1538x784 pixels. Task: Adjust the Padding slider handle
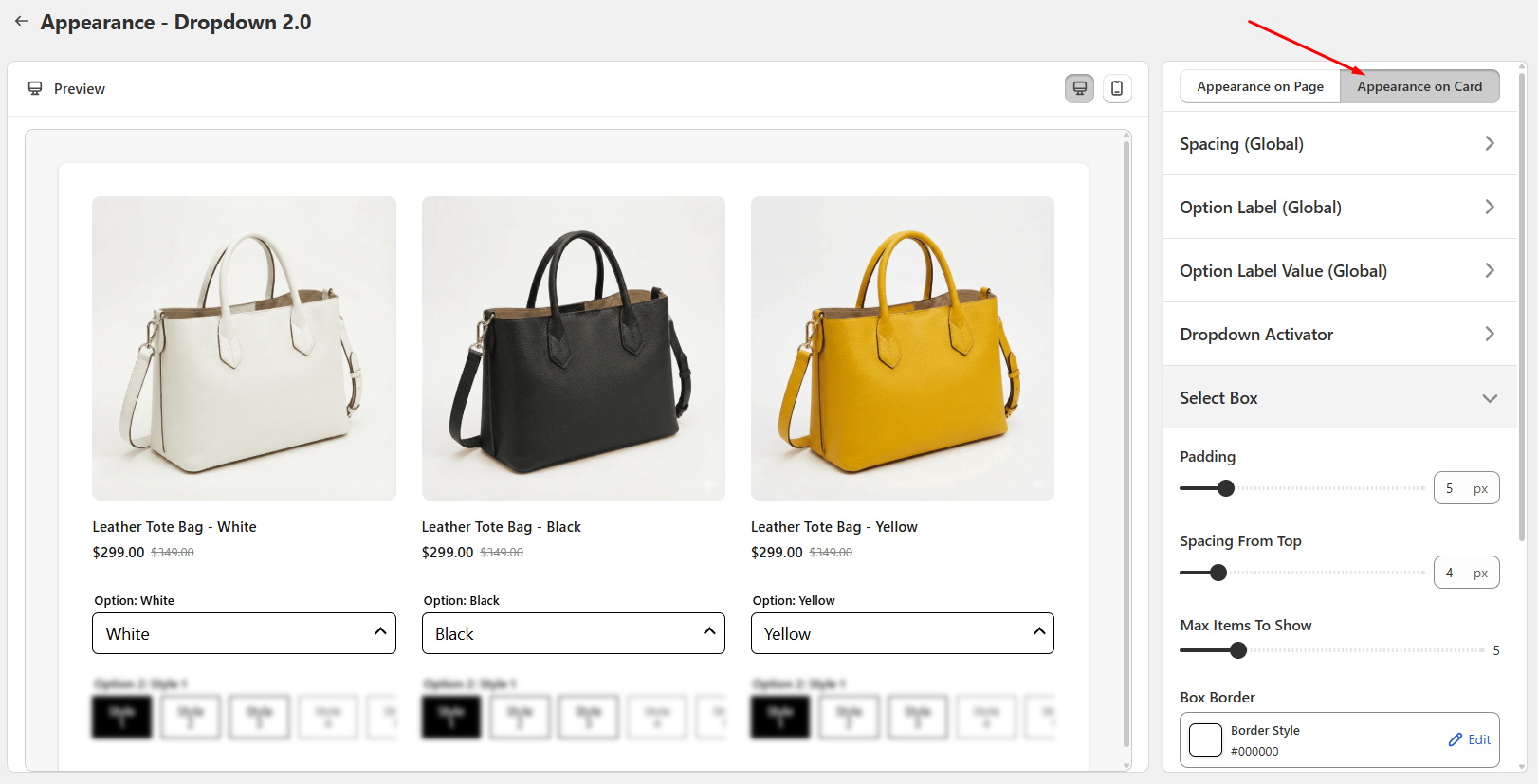[x=1226, y=488]
